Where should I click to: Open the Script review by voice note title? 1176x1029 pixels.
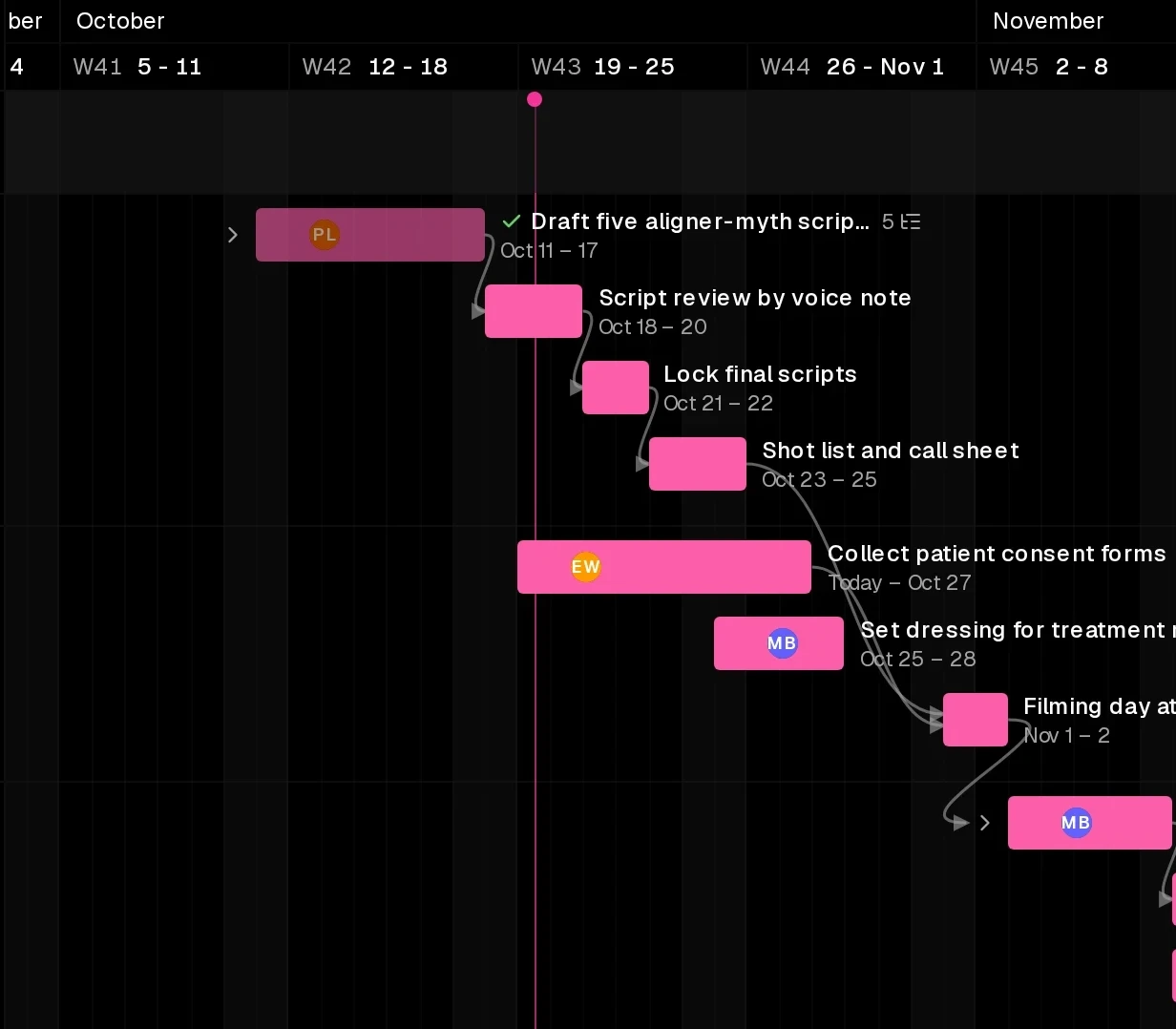tap(755, 298)
